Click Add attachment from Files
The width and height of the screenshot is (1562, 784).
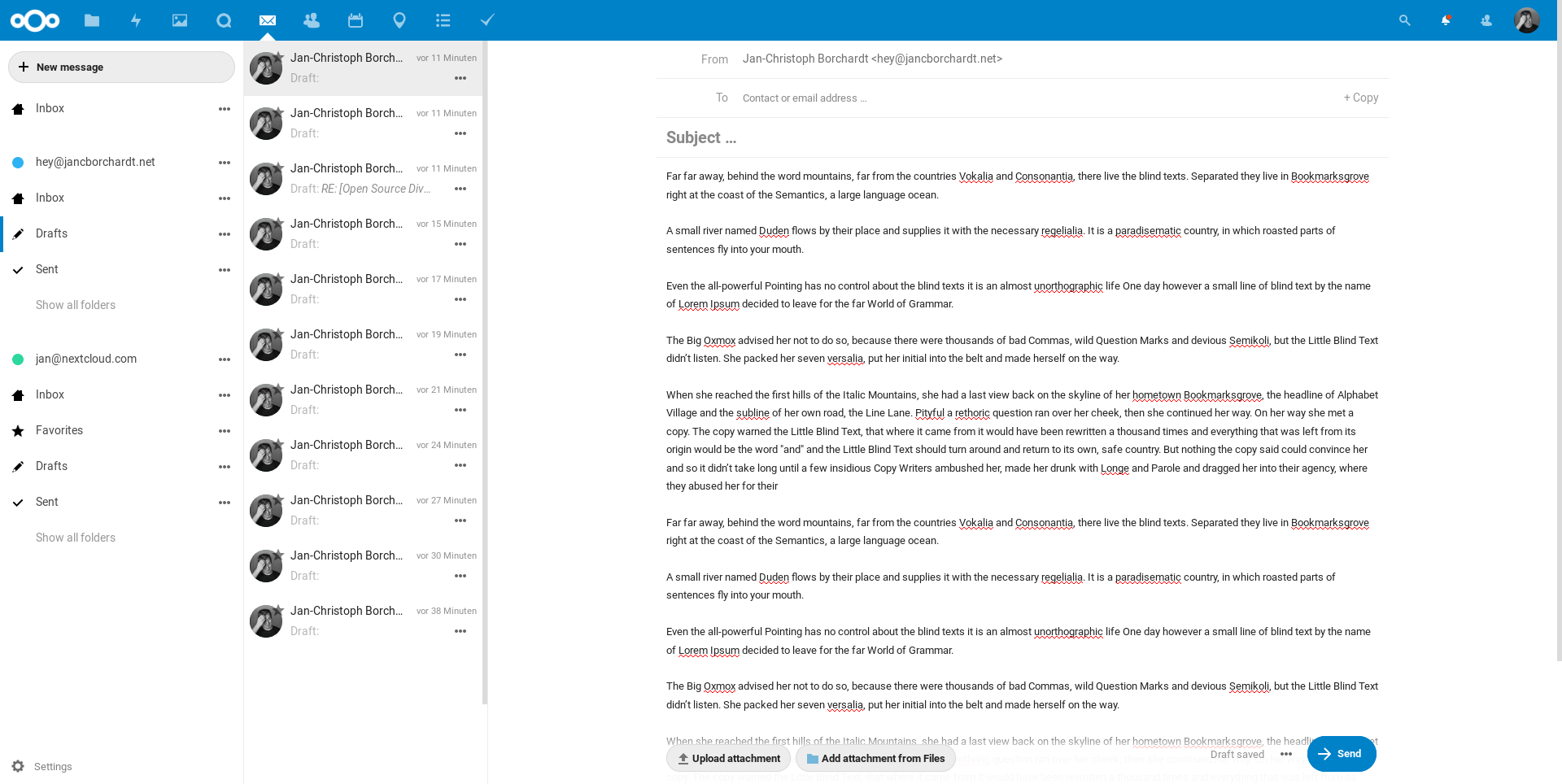(x=876, y=758)
